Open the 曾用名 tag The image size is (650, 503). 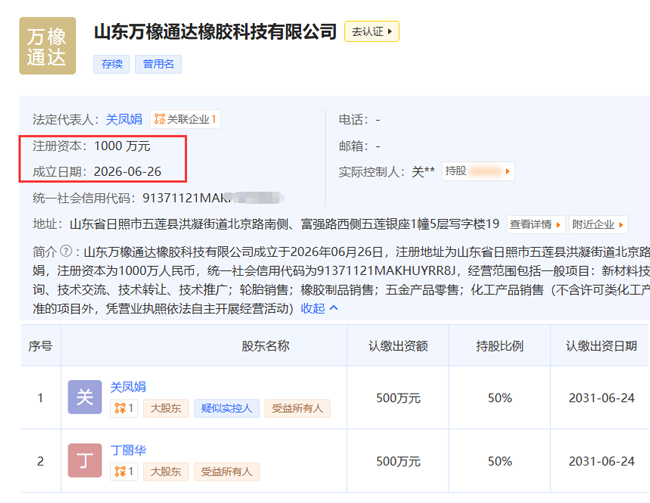[158, 64]
